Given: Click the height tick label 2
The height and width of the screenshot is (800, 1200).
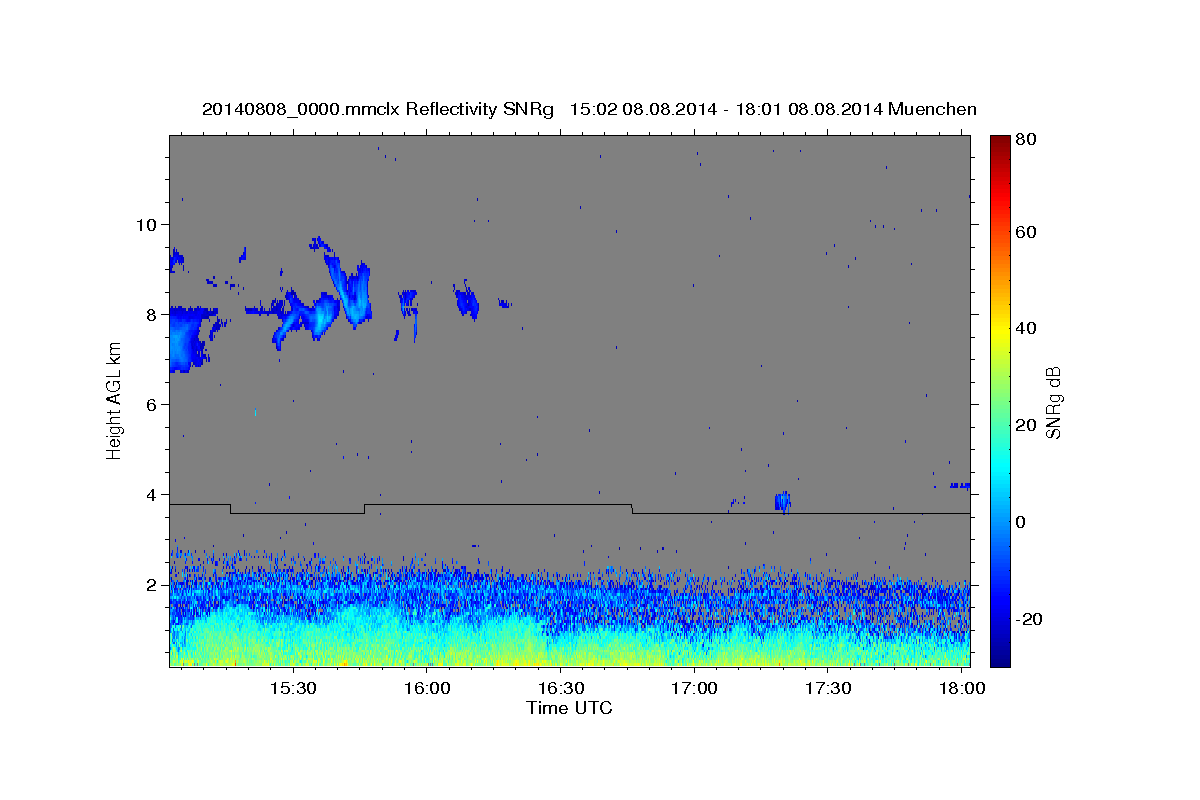Looking at the screenshot, I should tap(152, 584).
